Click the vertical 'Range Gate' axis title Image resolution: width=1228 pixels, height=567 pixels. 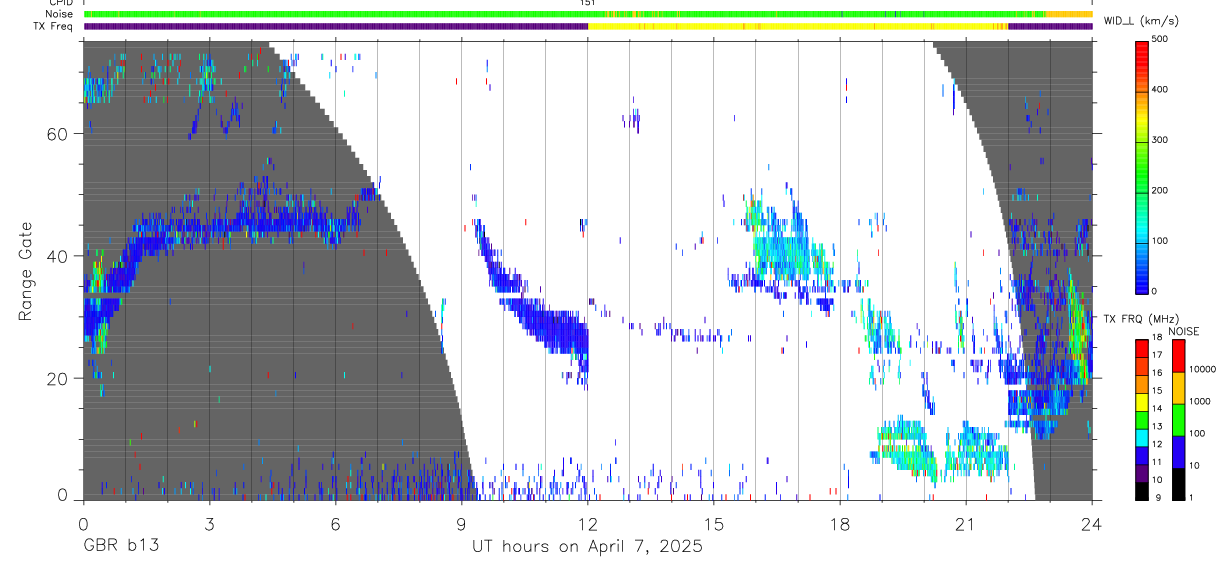point(27,271)
